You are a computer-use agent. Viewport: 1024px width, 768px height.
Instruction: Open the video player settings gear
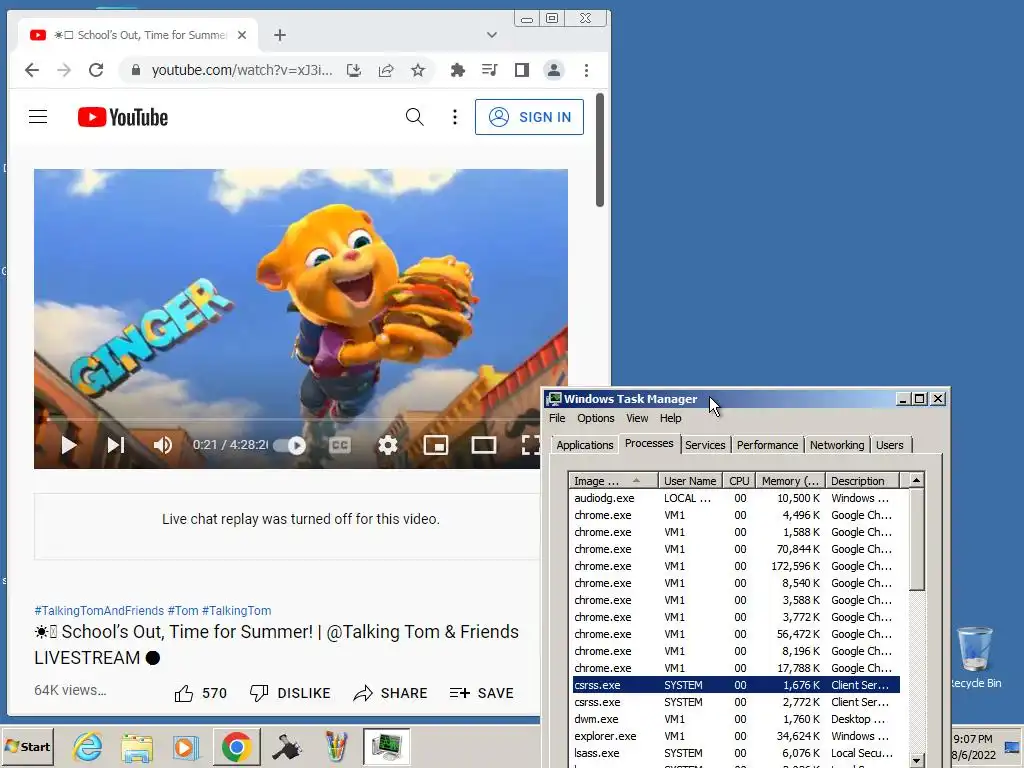[388, 445]
